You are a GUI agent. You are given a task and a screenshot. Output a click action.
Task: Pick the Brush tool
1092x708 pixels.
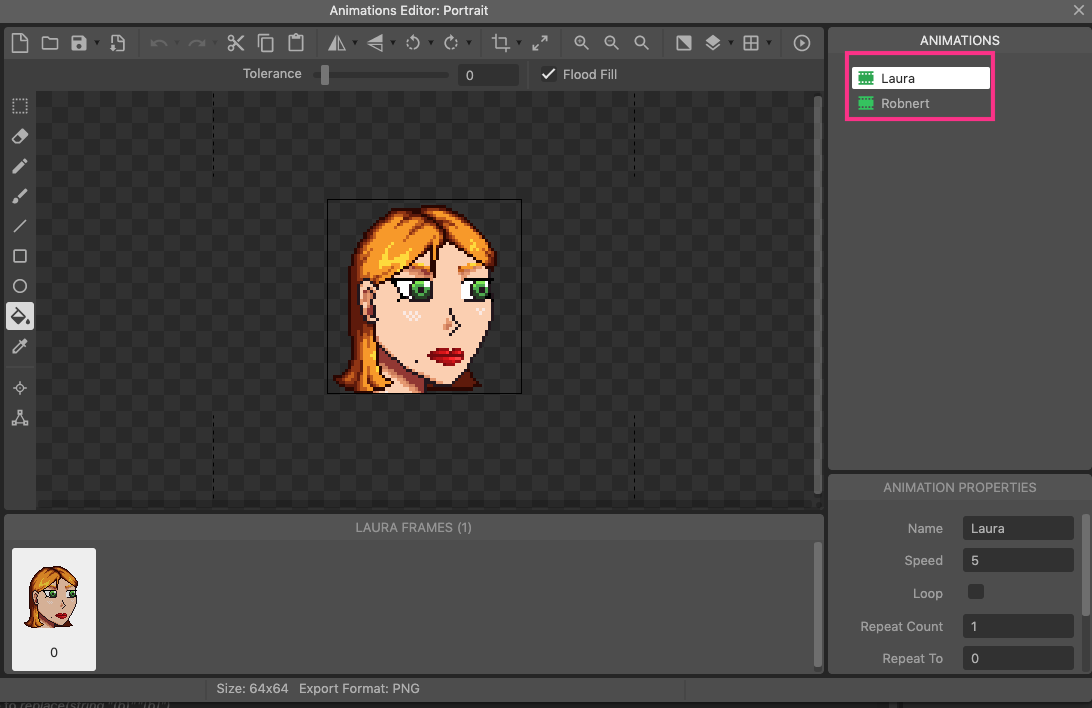pyautogui.click(x=19, y=196)
